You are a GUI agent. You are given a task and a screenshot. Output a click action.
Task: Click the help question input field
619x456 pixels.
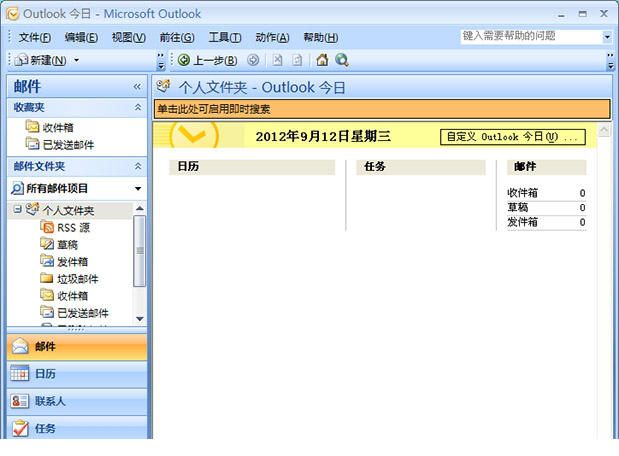point(531,36)
